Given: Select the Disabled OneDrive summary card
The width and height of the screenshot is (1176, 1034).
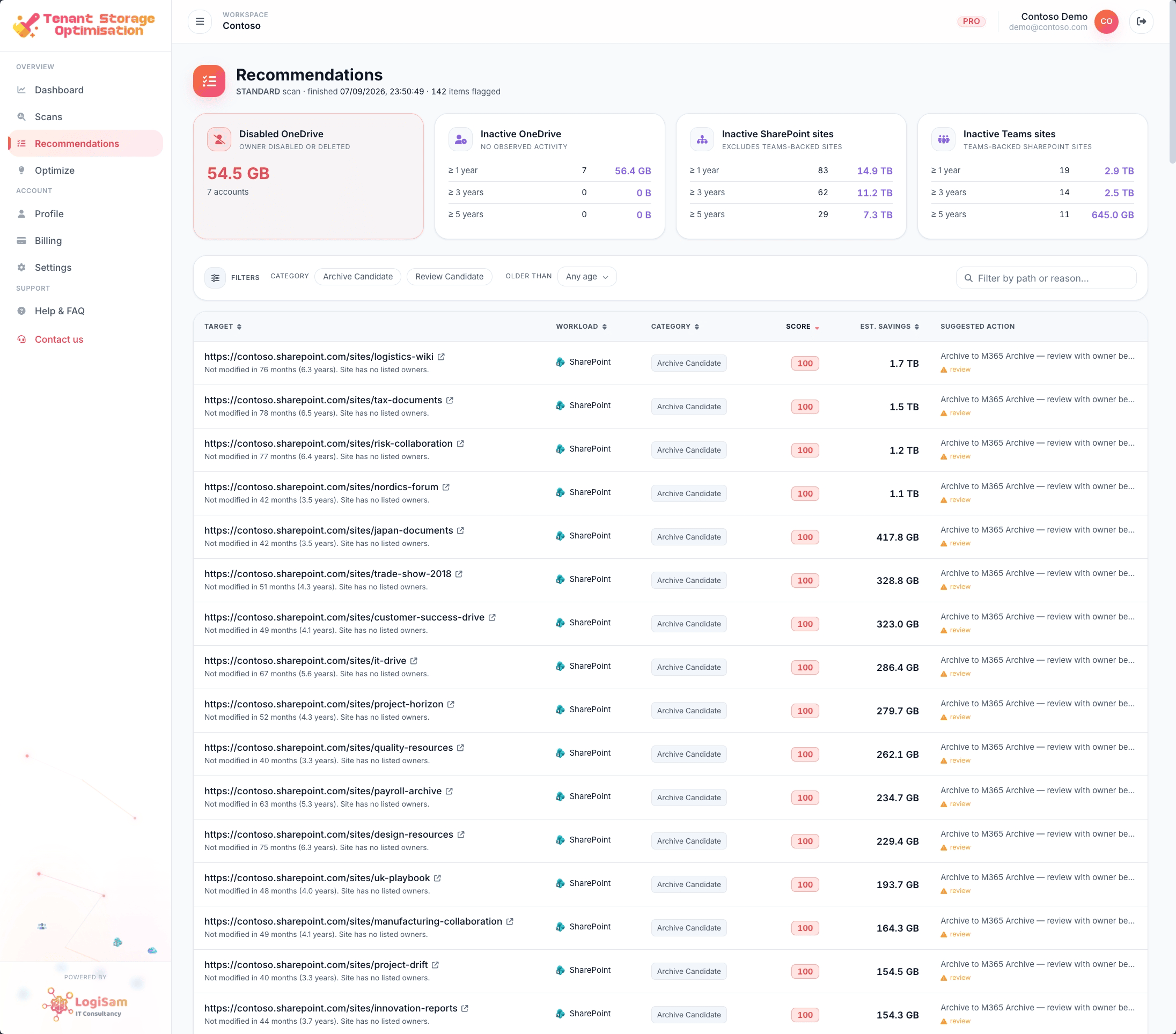Looking at the screenshot, I should coord(308,176).
